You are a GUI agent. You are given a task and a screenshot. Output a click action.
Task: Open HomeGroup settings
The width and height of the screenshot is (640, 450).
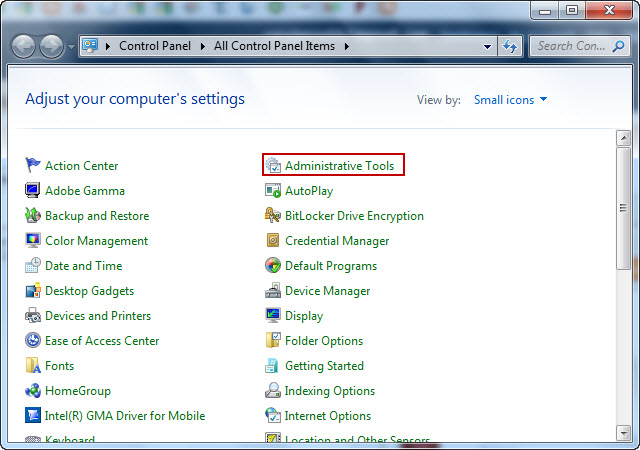(78, 391)
